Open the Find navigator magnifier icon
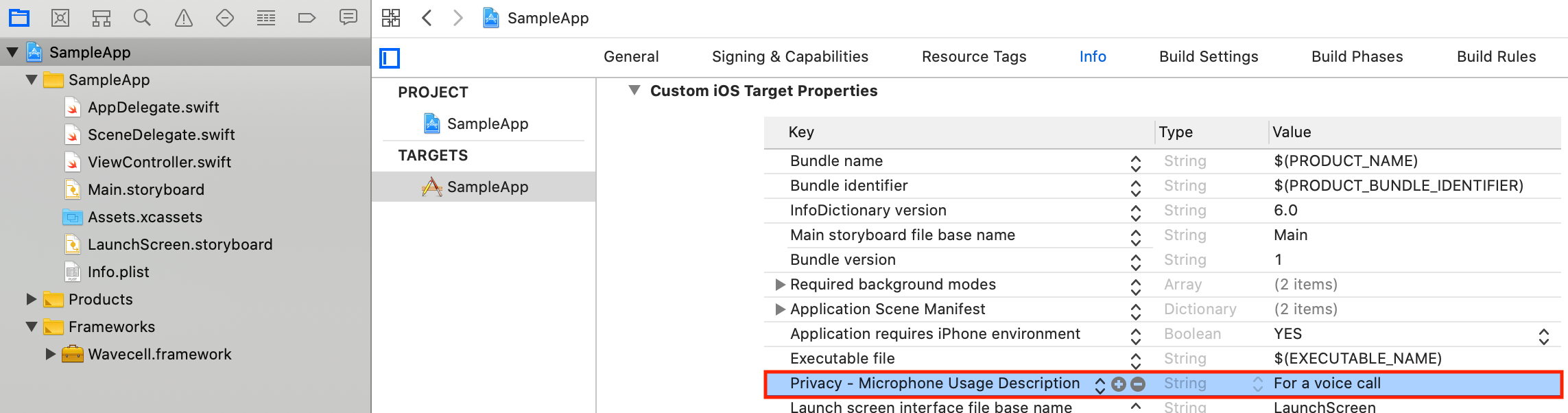 pos(142,18)
